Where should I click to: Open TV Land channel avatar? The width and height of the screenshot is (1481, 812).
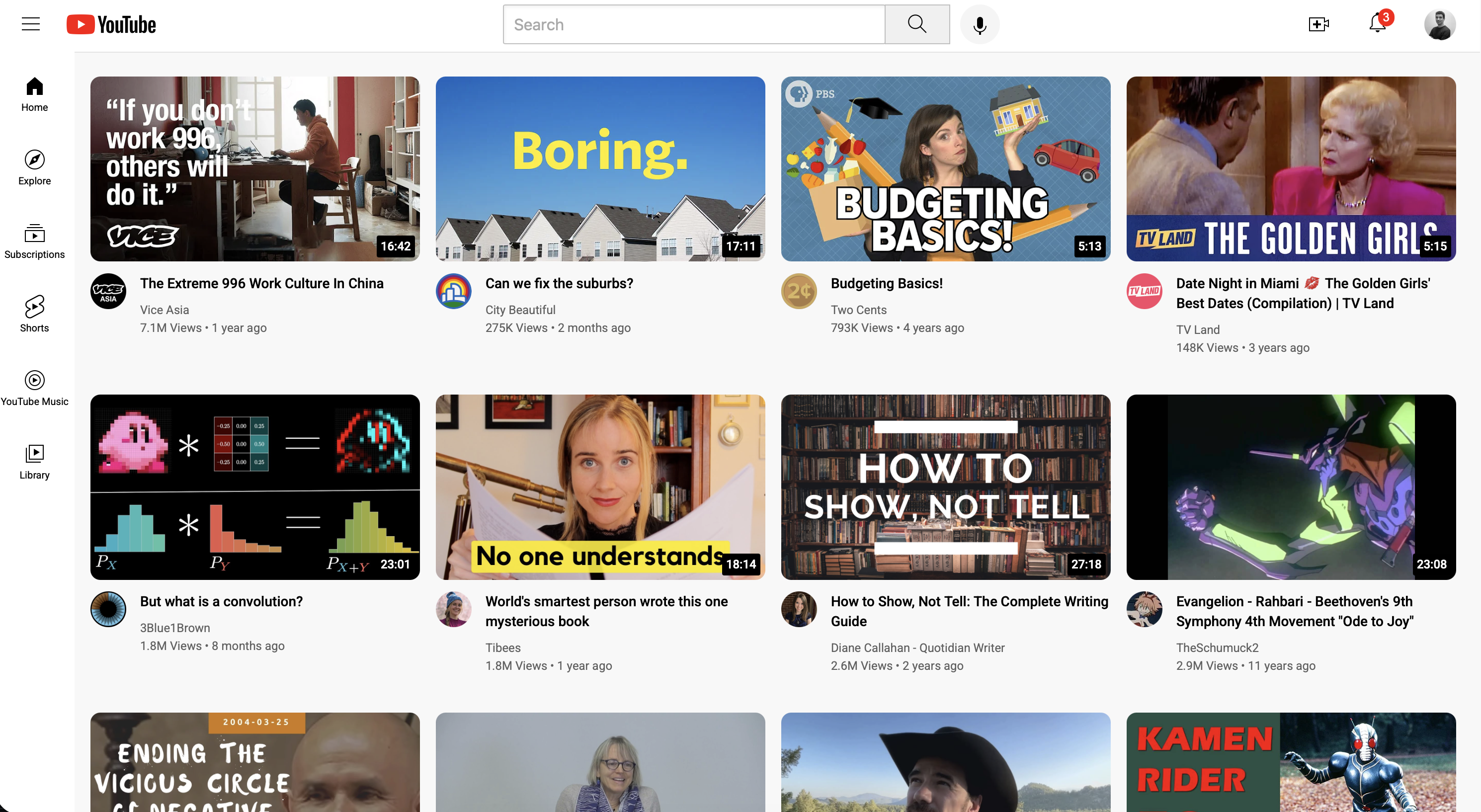pos(1145,291)
